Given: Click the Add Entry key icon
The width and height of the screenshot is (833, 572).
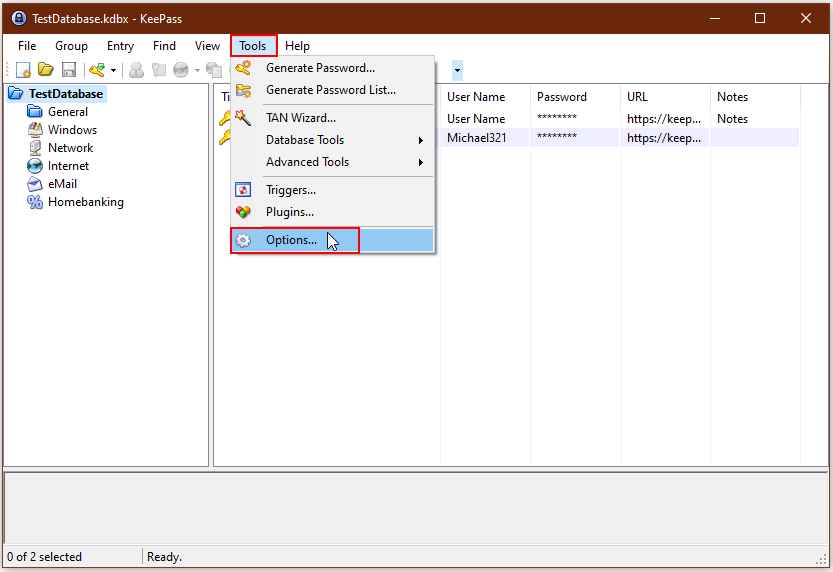Looking at the screenshot, I should (x=97, y=70).
